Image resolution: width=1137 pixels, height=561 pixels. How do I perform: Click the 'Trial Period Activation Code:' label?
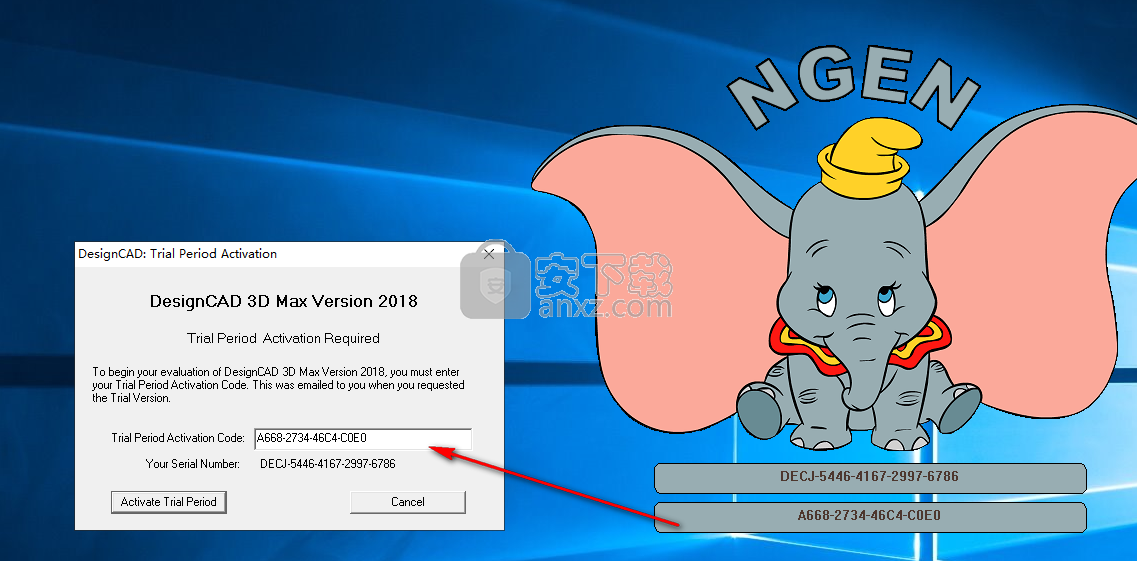tap(178, 439)
